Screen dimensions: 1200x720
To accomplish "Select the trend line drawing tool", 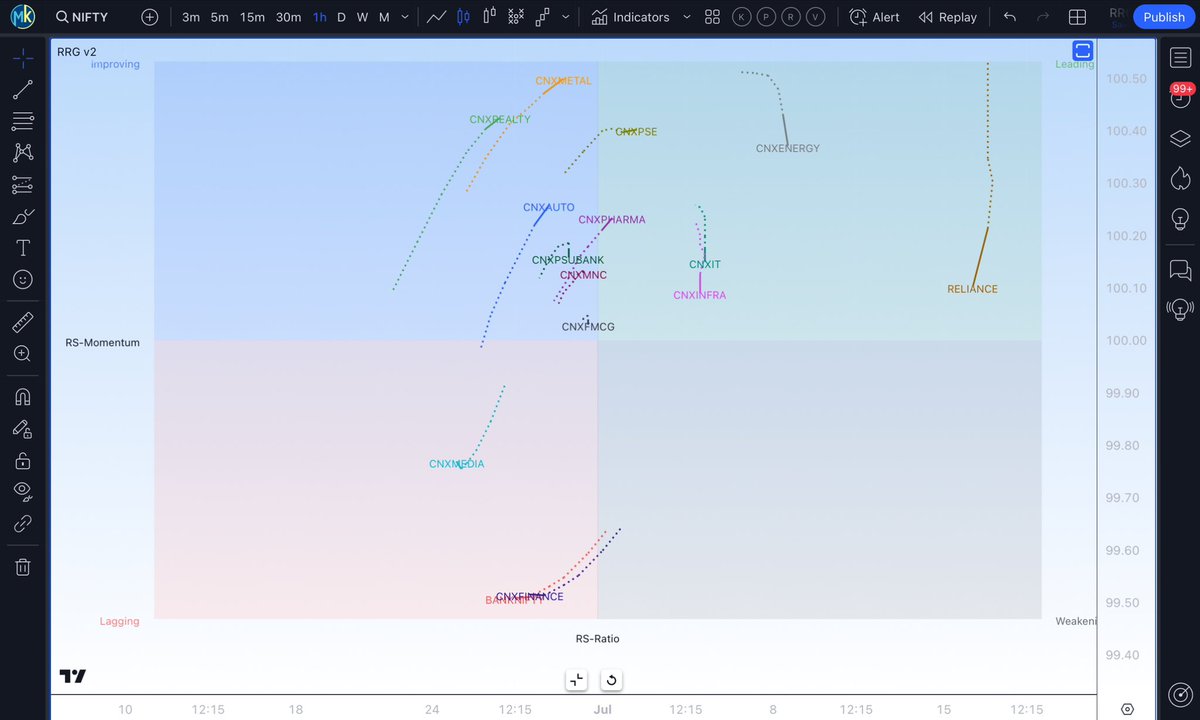I will pos(22,89).
